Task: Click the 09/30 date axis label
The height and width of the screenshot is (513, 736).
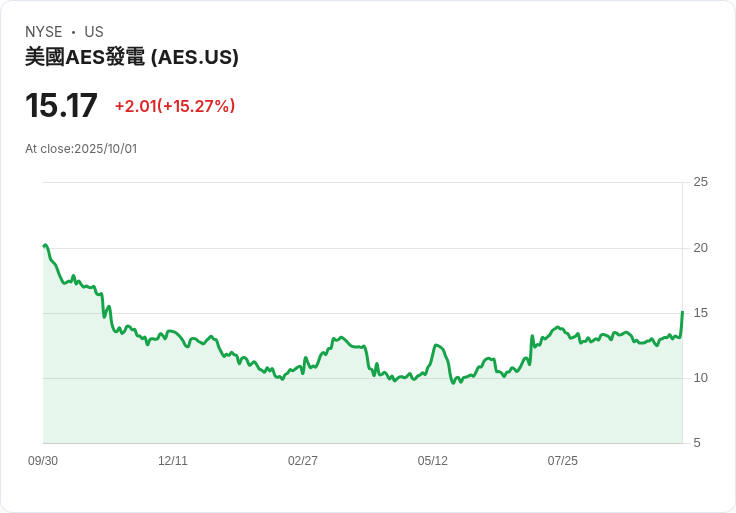Action: click(x=43, y=461)
